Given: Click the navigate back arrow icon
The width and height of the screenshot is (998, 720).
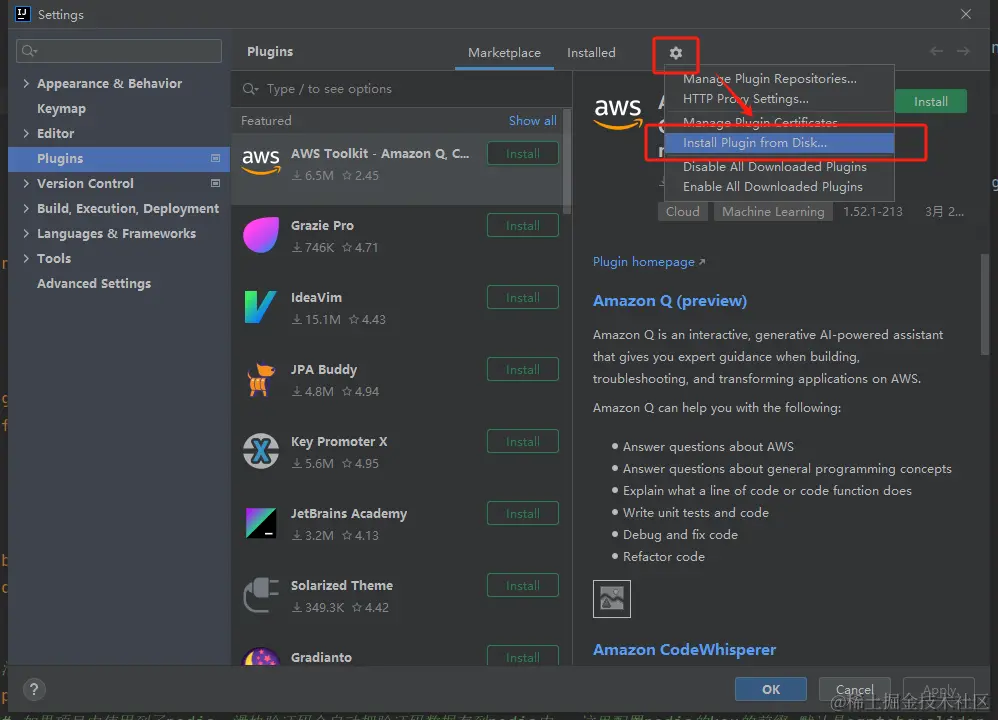Looking at the screenshot, I should tap(936, 51).
